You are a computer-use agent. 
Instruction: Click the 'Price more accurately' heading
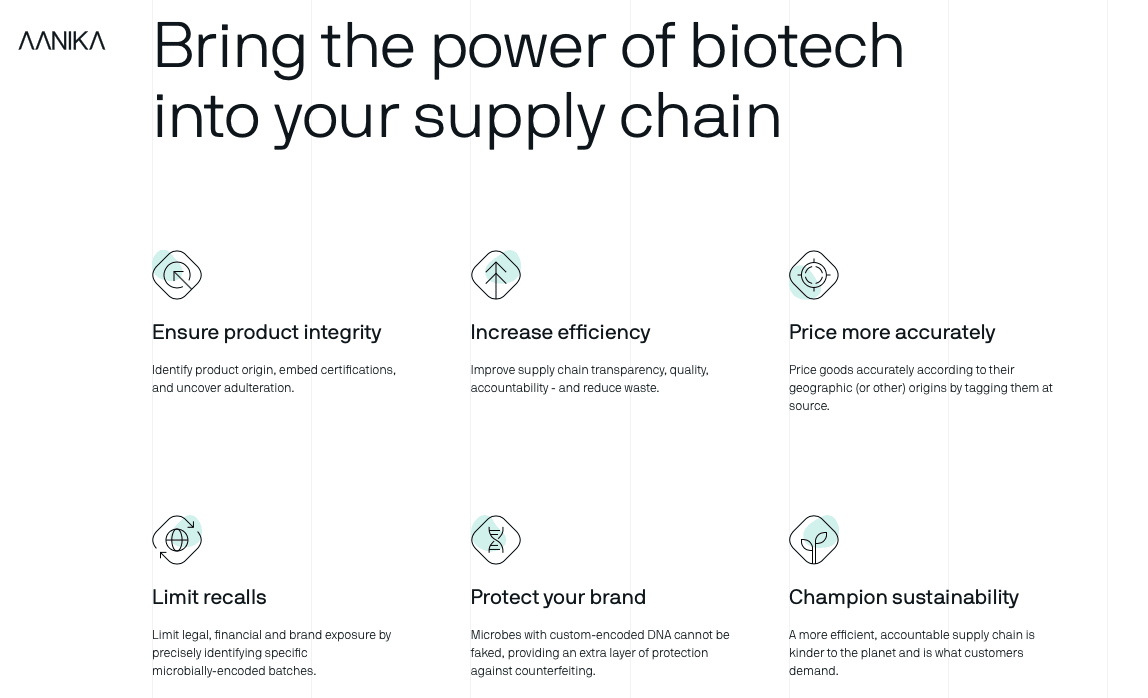coord(892,333)
